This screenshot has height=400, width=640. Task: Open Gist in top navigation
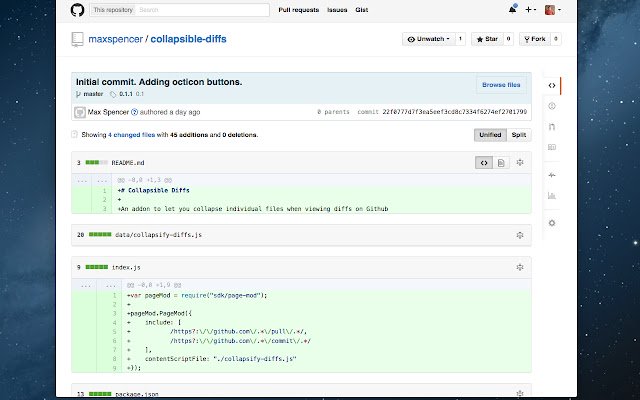click(362, 10)
